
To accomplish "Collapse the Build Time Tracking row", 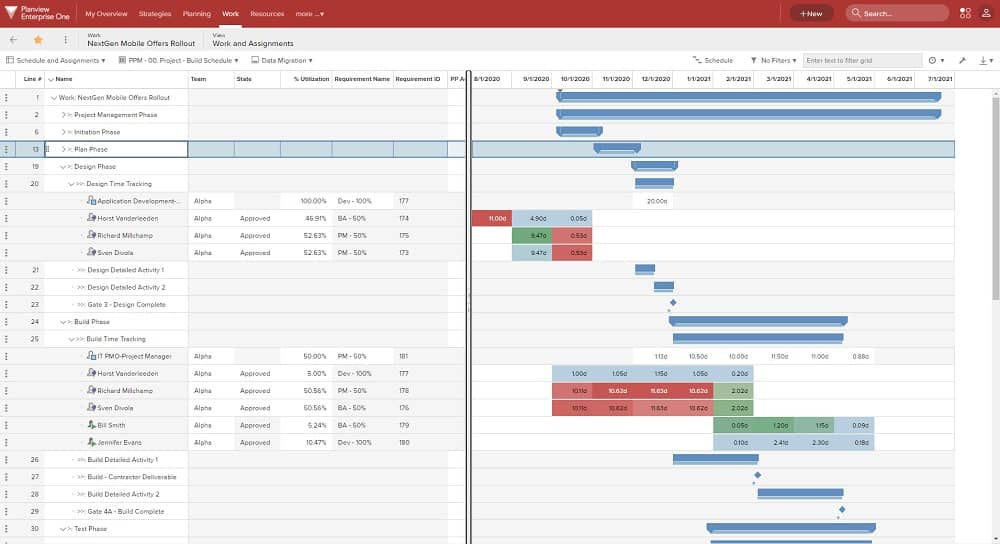I will 71,339.
